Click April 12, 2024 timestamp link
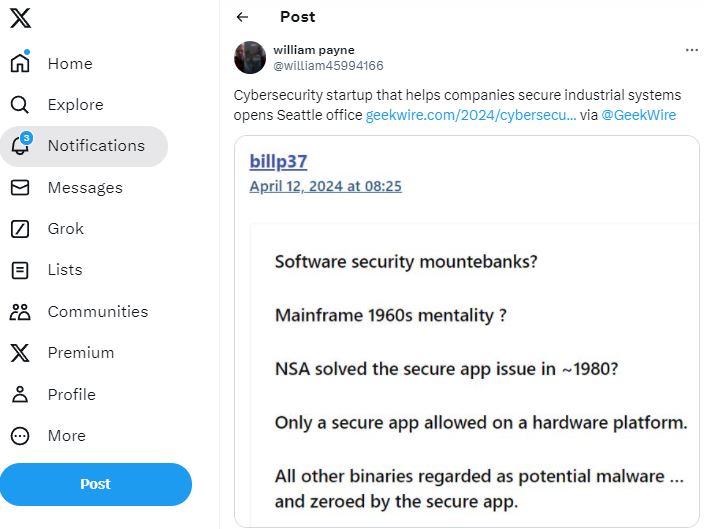Screen dimensions: 704x529 click(x=326, y=186)
